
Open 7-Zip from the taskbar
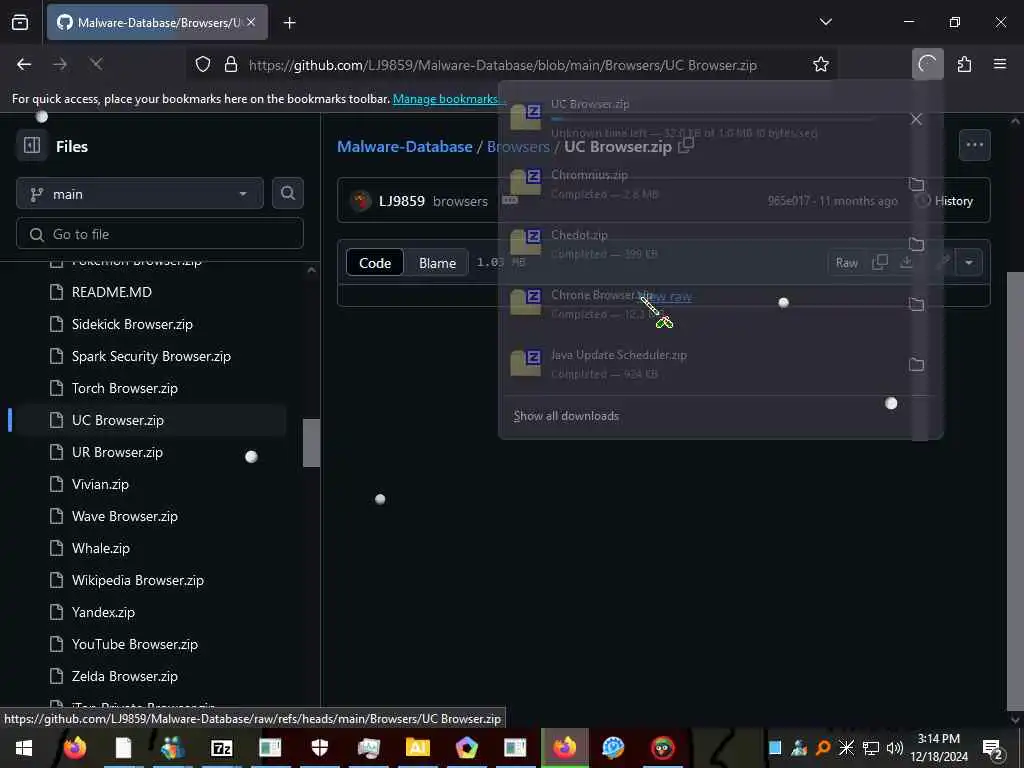(x=221, y=748)
